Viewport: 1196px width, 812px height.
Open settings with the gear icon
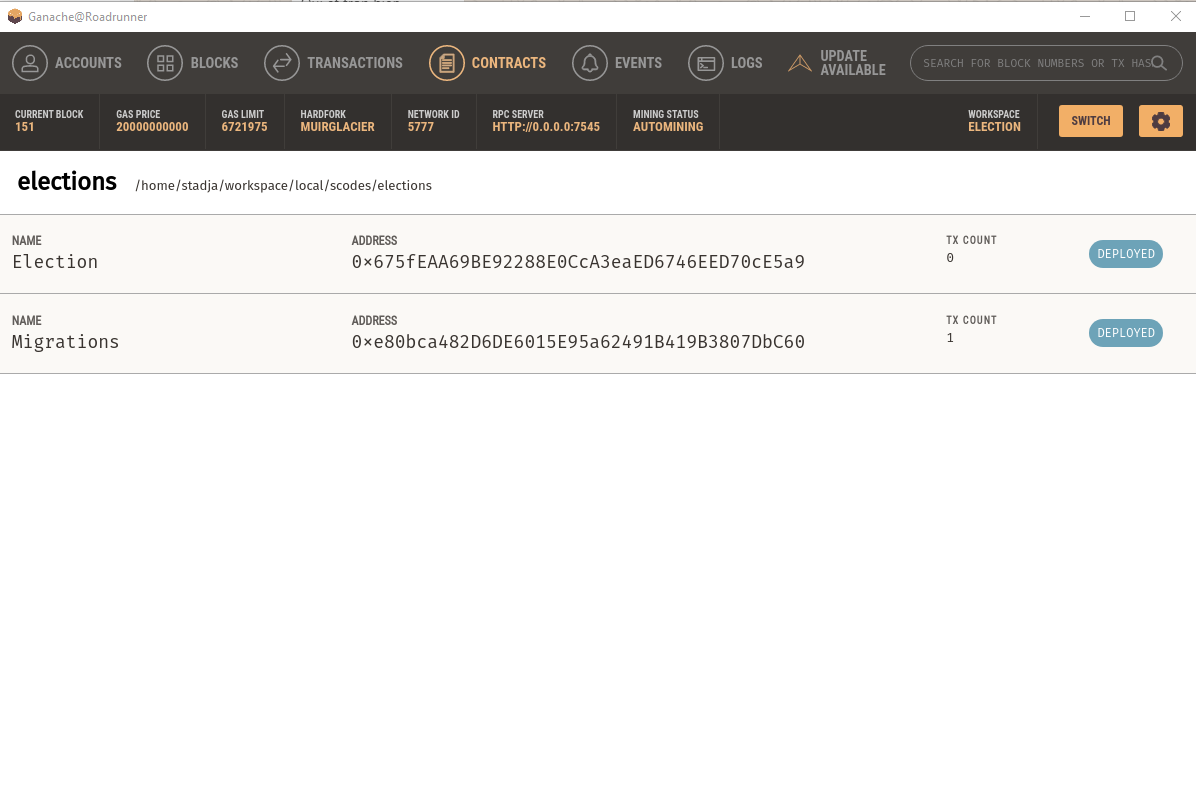point(1160,121)
